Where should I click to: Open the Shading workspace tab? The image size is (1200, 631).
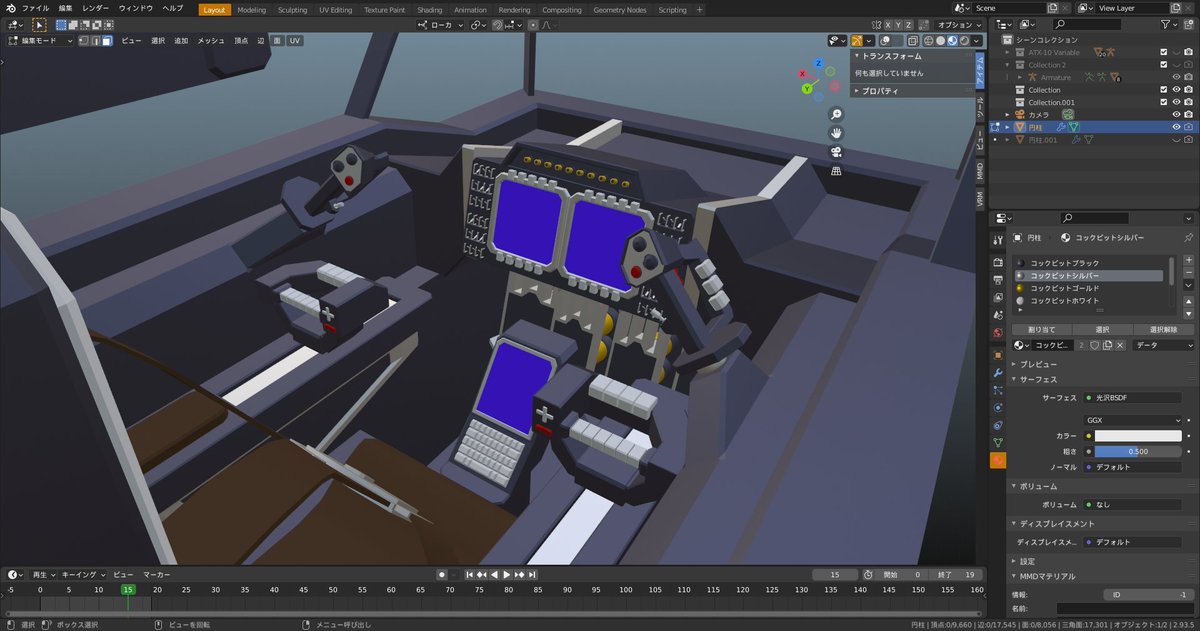click(429, 10)
